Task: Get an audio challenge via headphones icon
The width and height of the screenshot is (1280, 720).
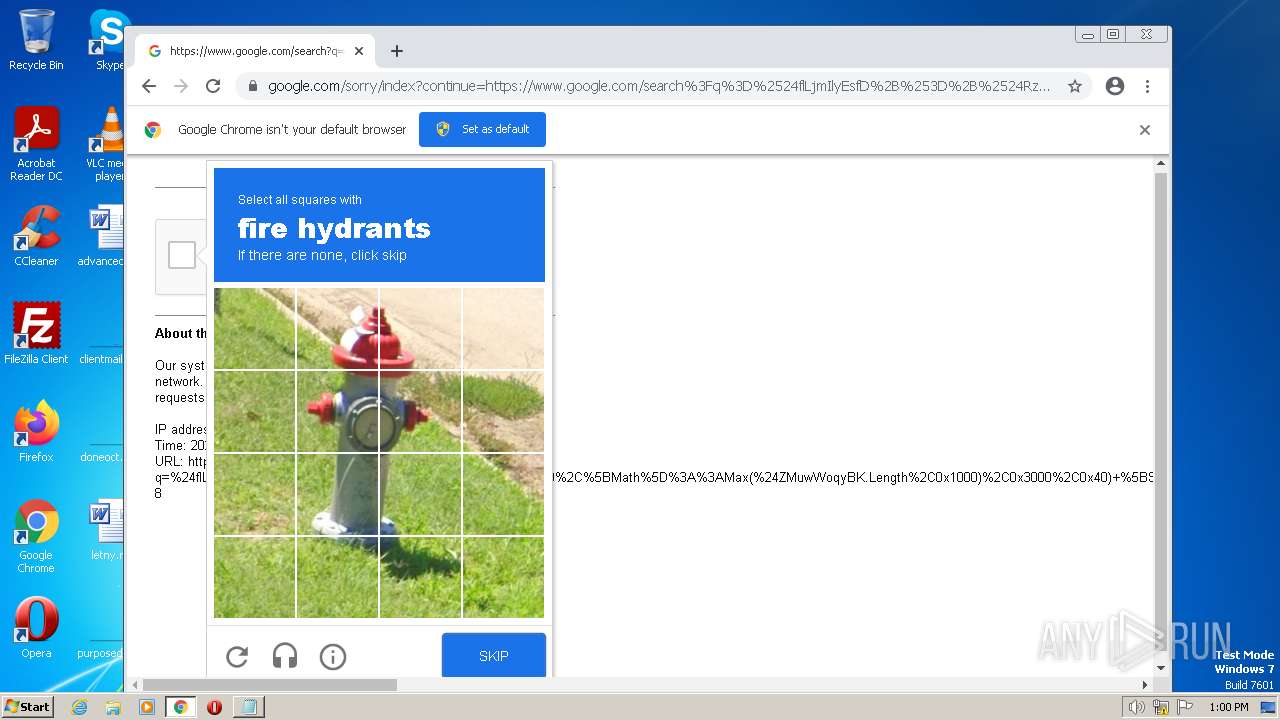Action: tap(285, 656)
